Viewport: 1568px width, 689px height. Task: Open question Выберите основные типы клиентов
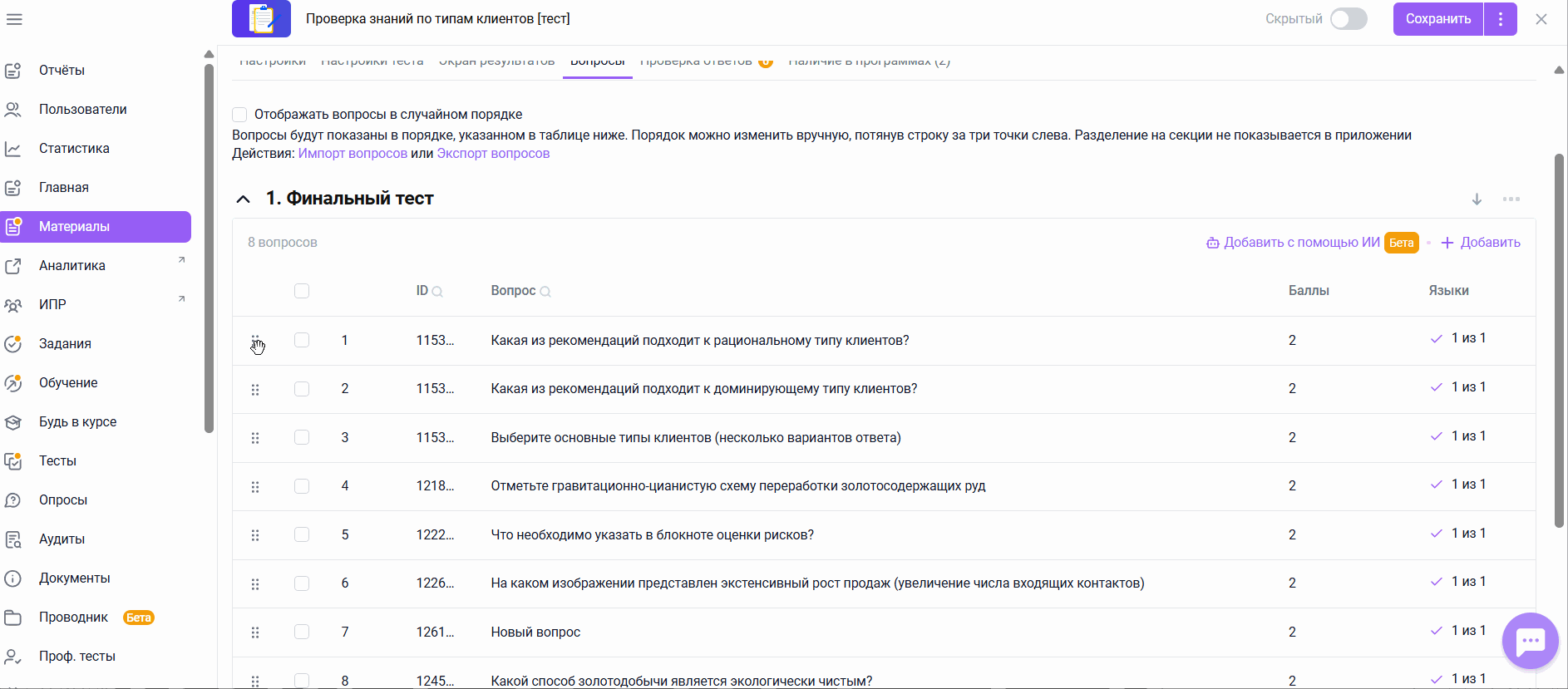point(696,438)
